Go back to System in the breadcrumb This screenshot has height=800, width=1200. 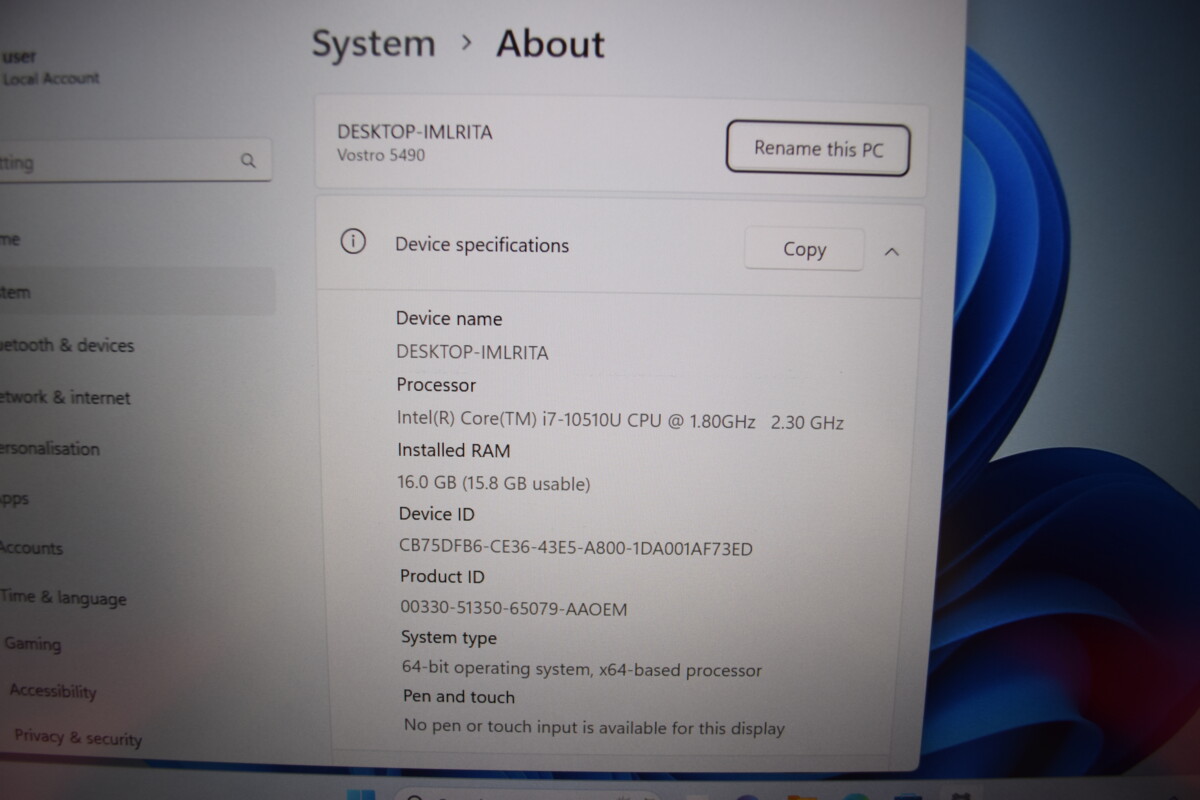pyautogui.click(x=373, y=44)
